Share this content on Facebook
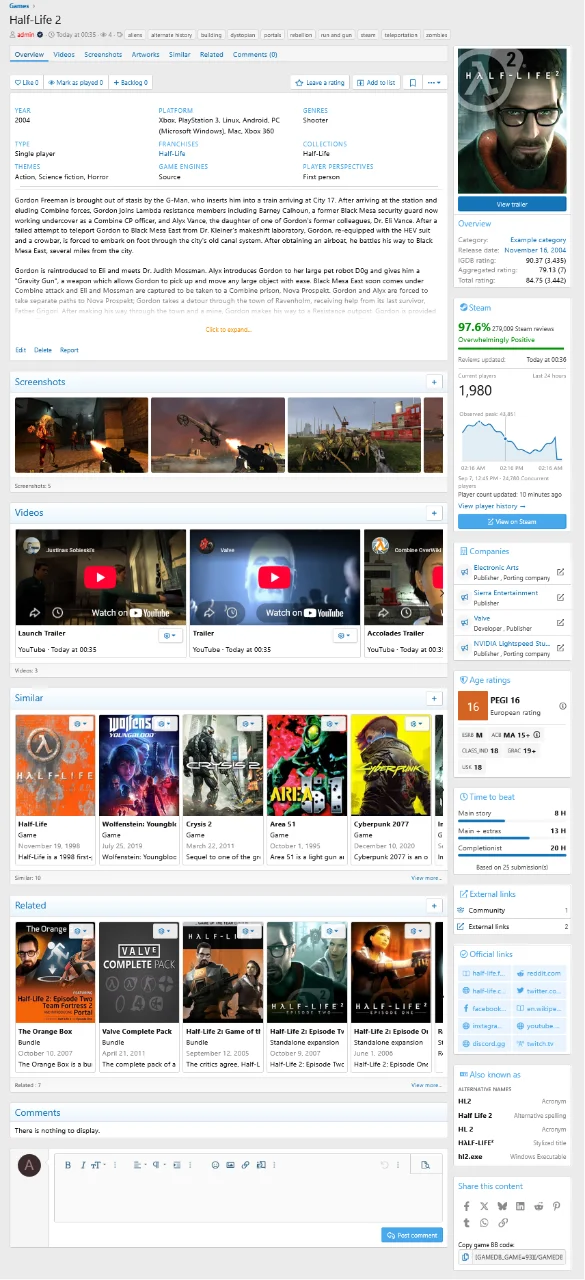The width and height of the screenshot is (585, 1280). click(x=466, y=1206)
